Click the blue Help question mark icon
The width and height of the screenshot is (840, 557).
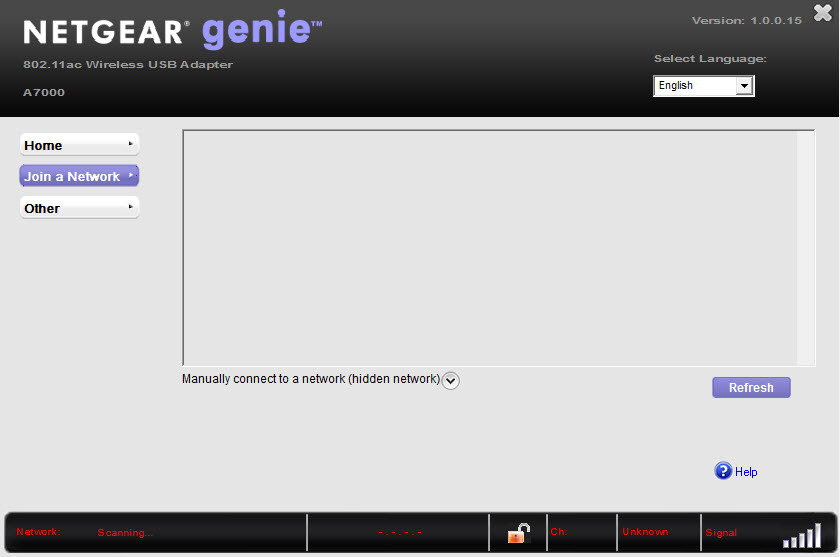pyautogui.click(x=723, y=471)
